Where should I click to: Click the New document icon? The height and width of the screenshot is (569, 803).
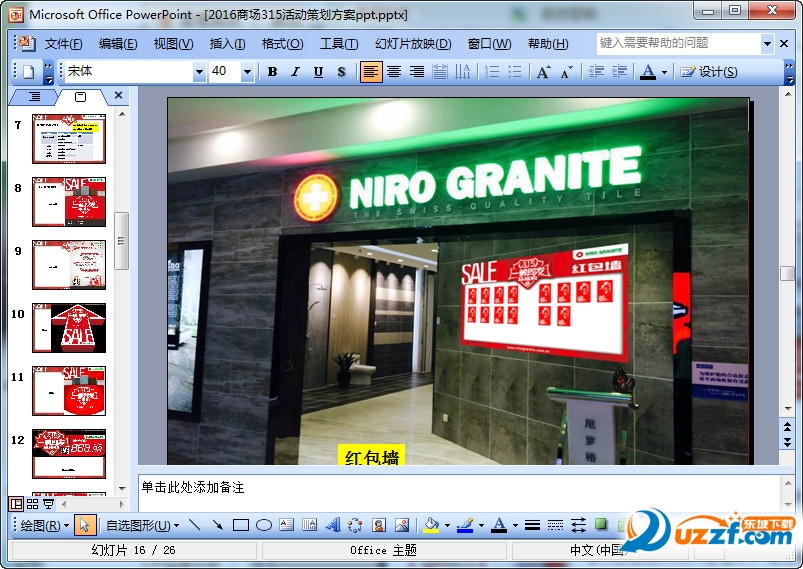click(x=28, y=72)
